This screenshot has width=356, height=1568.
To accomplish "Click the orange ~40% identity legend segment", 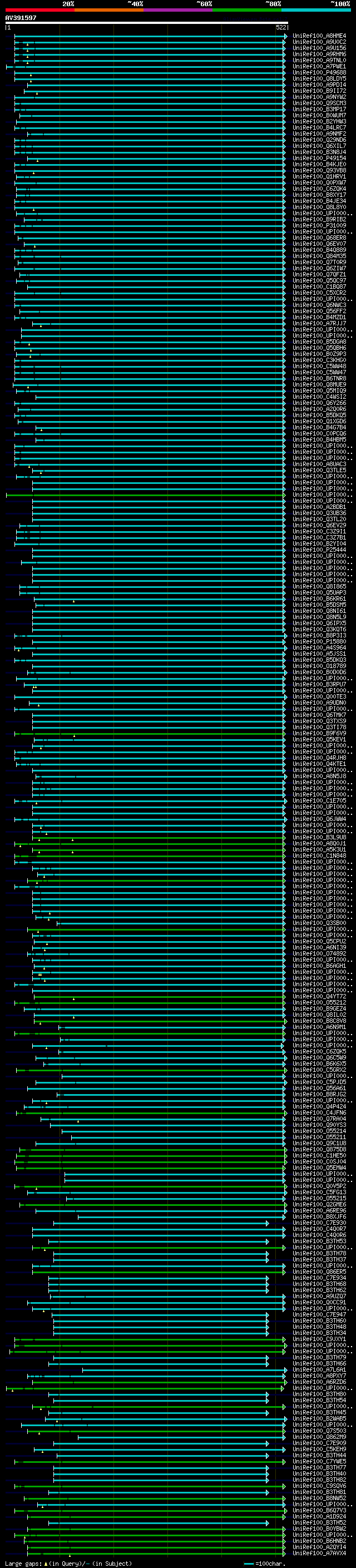I will point(109,10).
